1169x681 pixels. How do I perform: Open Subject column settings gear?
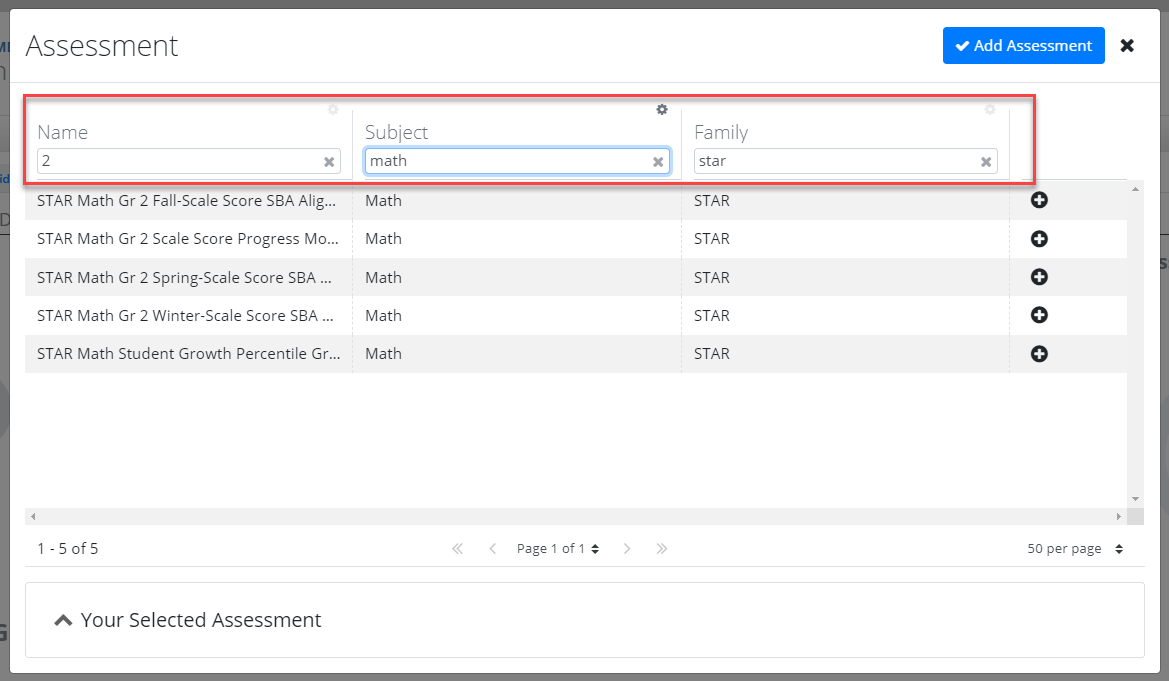[x=662, y=110]
